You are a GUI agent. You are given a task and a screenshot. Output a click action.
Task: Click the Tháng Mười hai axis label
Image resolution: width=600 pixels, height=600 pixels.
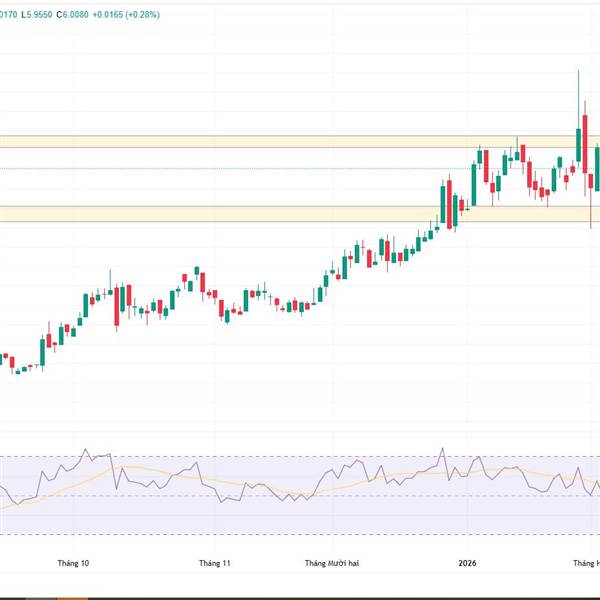click(331, 564)
